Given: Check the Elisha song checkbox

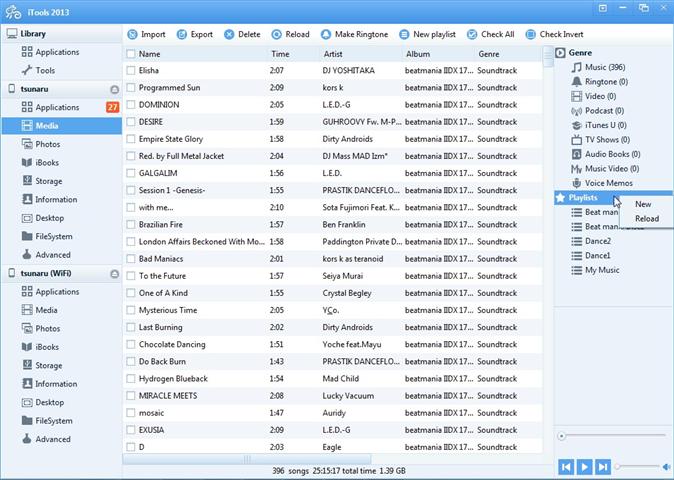Looking at the screenshot, I should click(131, 70).
